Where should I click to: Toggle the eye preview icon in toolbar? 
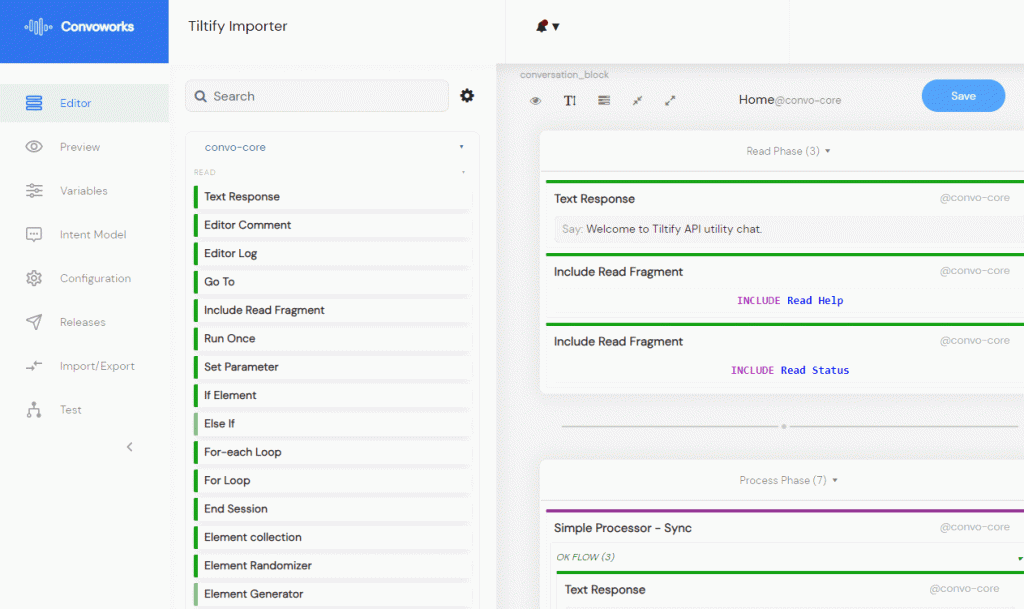pyautogui.click(x=536, y=101)
